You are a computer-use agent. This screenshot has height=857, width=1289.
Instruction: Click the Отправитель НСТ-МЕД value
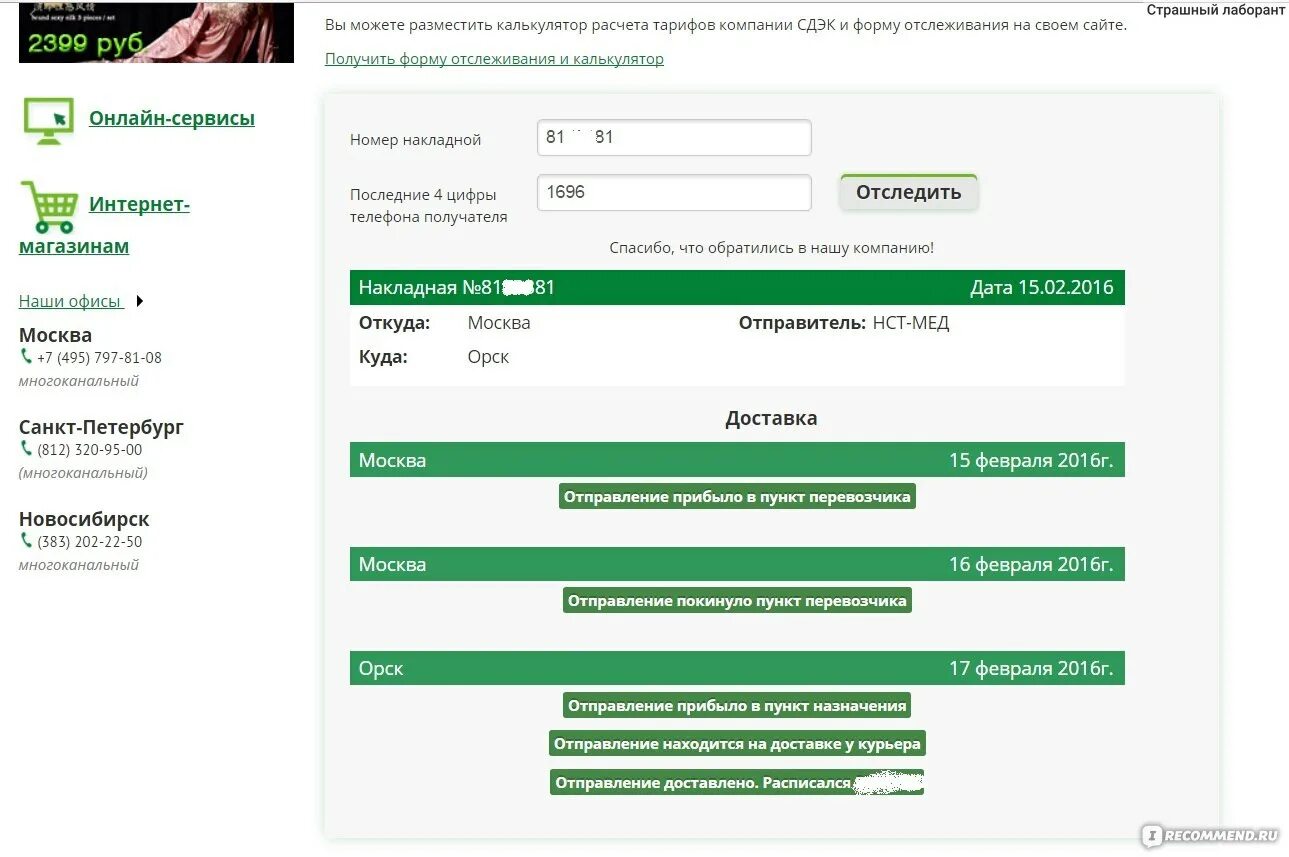point(911,323)
